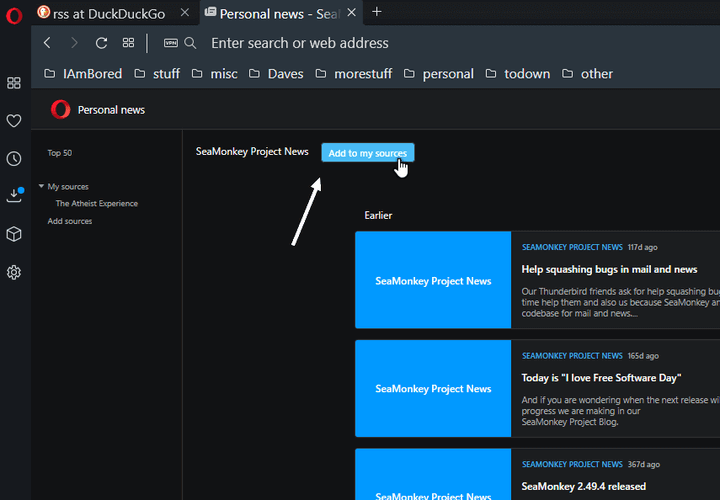Open History clock icon in sidebar
Viewport: 720px width, 500px height.
pyautogui.click(x=14, y=159)
